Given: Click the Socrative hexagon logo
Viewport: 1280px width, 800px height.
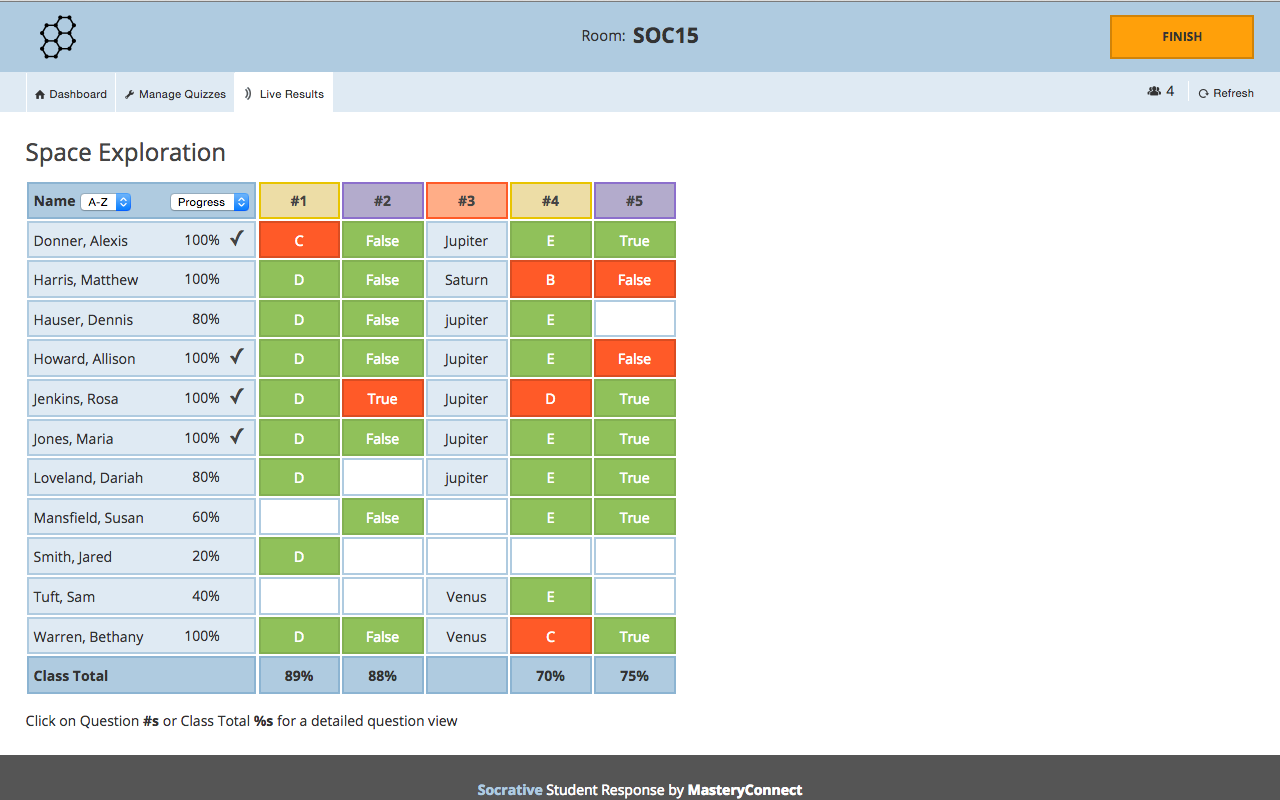Looking at the screenshot, I should (57, 36).
